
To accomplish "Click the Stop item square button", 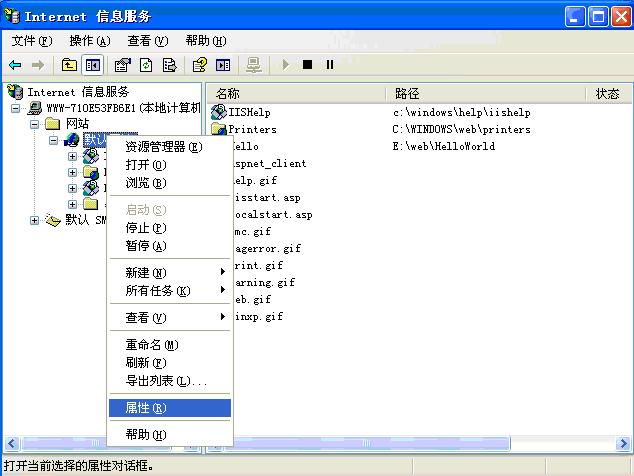I will [x=307, y=64].
